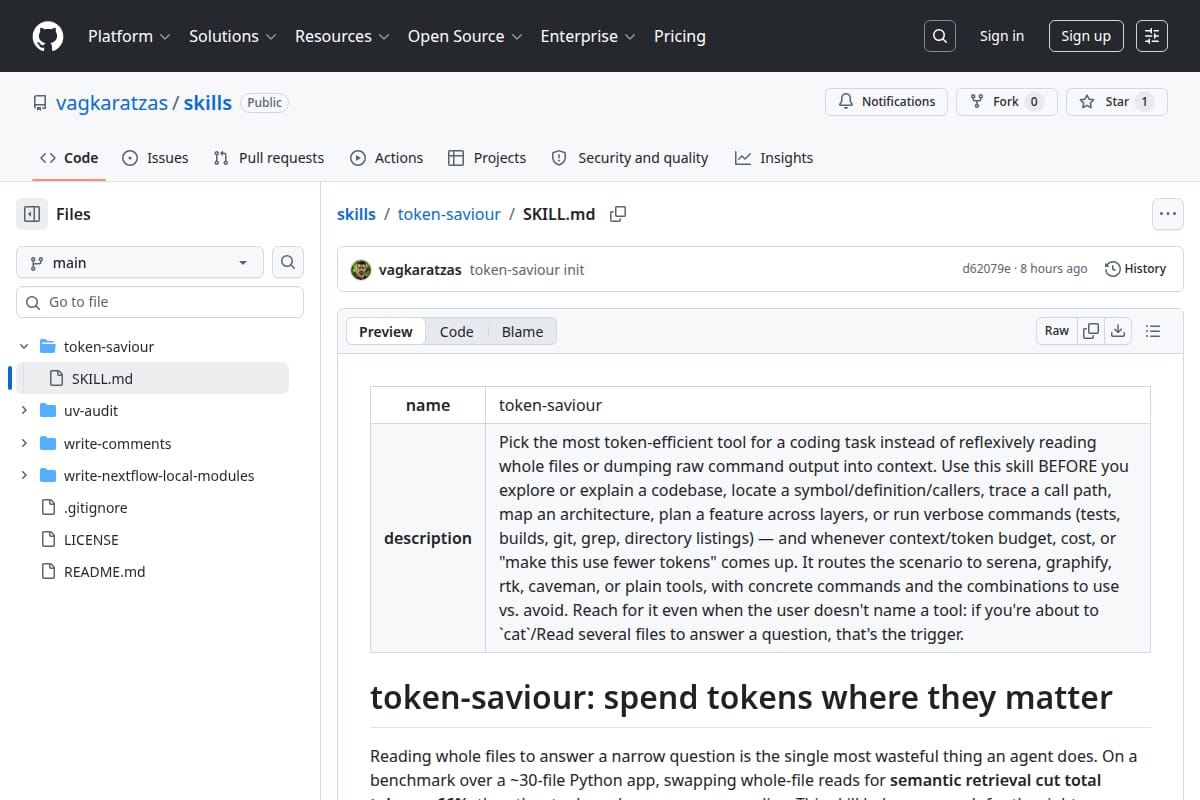Open the Projects tab

487,158
